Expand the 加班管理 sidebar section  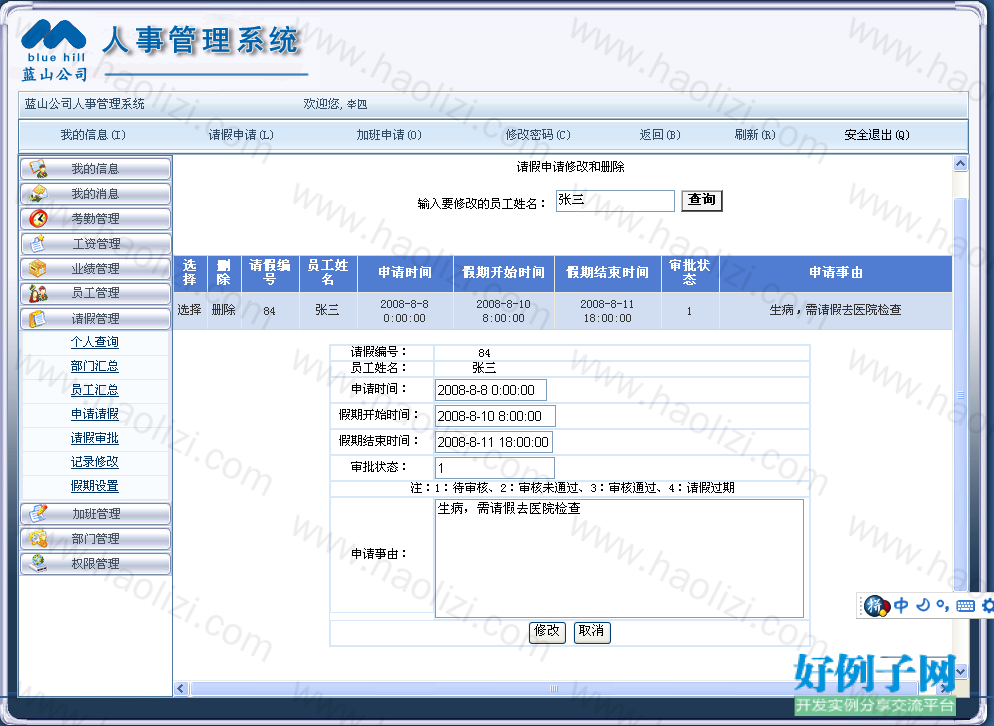(95, 514)
